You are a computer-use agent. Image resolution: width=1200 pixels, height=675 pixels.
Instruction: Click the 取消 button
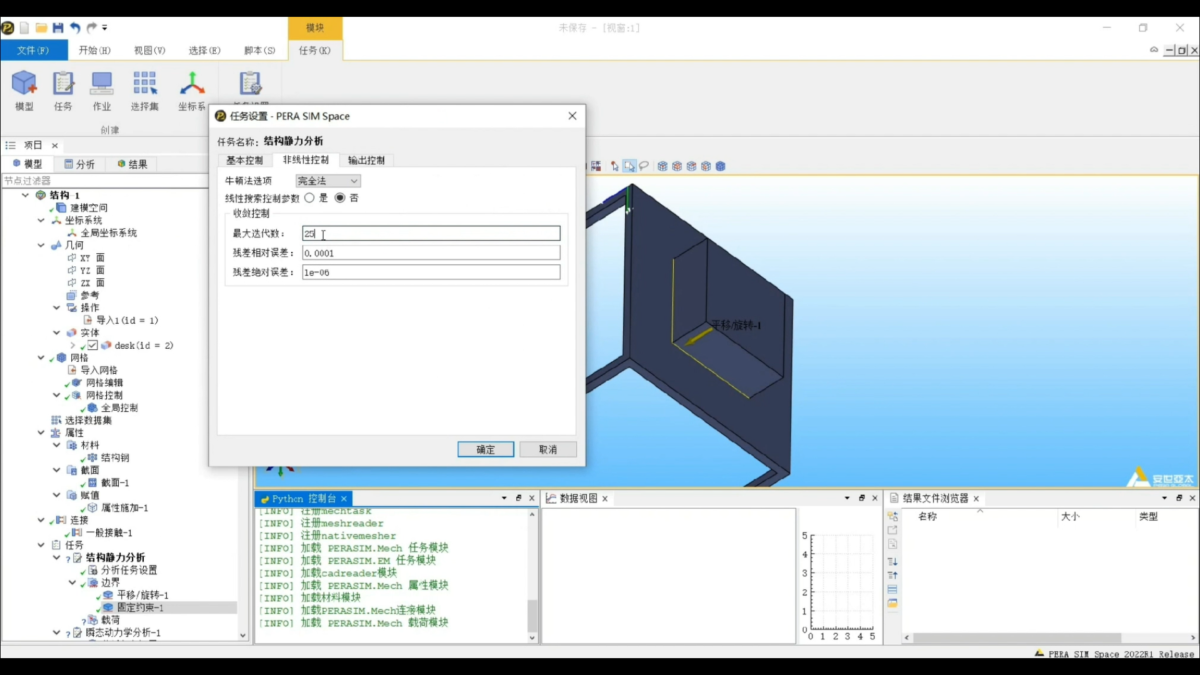548,450
